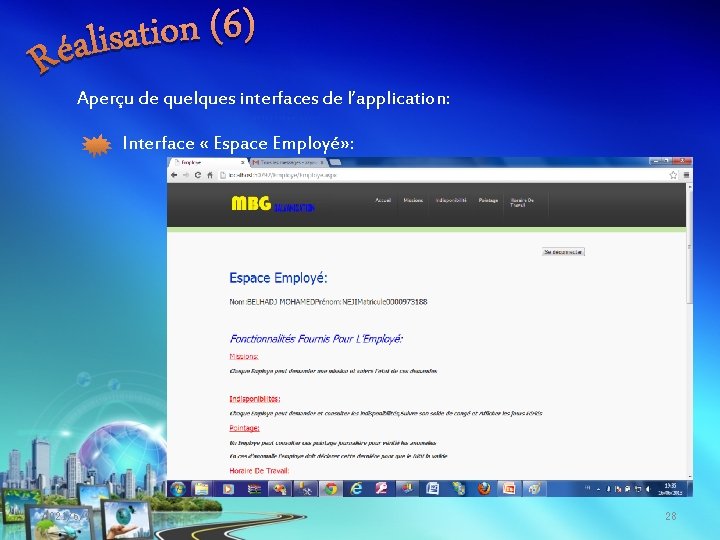Click the Nom BELHADJ MOHAMED line
The width and height of the screenshot is (720, 540).
pos(328,302)
